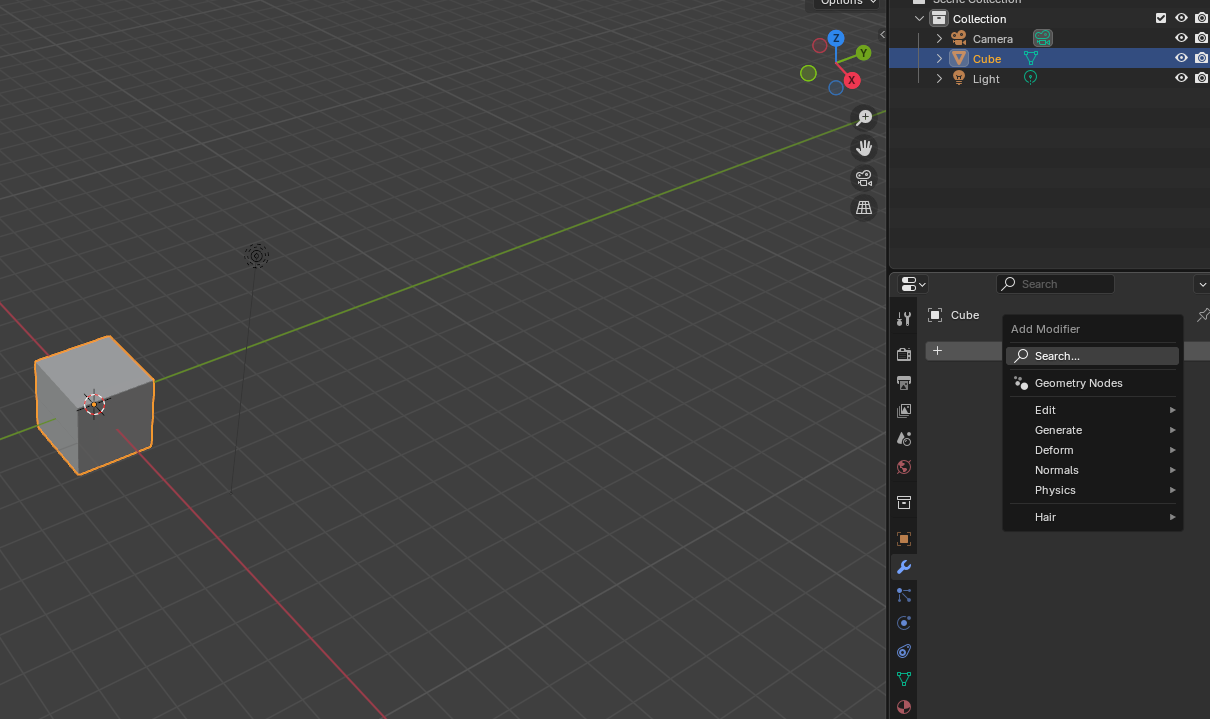
Task: Disable Cube render visibility toggle
Action: (1201, 58)
